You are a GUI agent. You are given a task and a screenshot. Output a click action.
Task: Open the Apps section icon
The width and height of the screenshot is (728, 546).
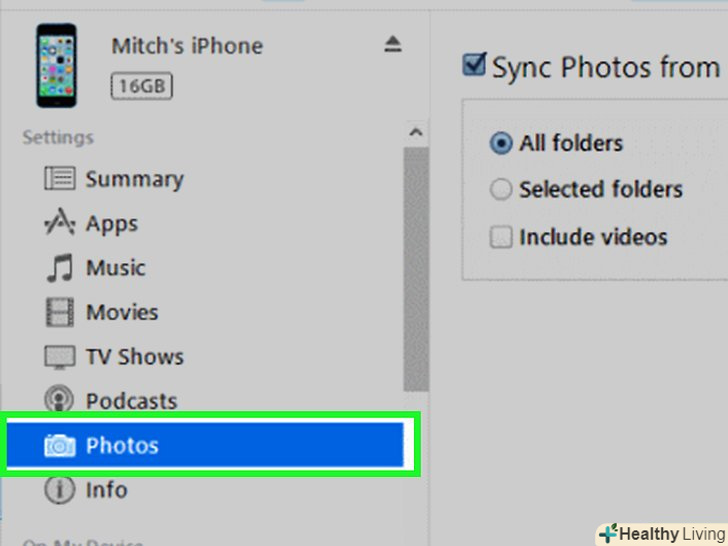click(59, 223)
